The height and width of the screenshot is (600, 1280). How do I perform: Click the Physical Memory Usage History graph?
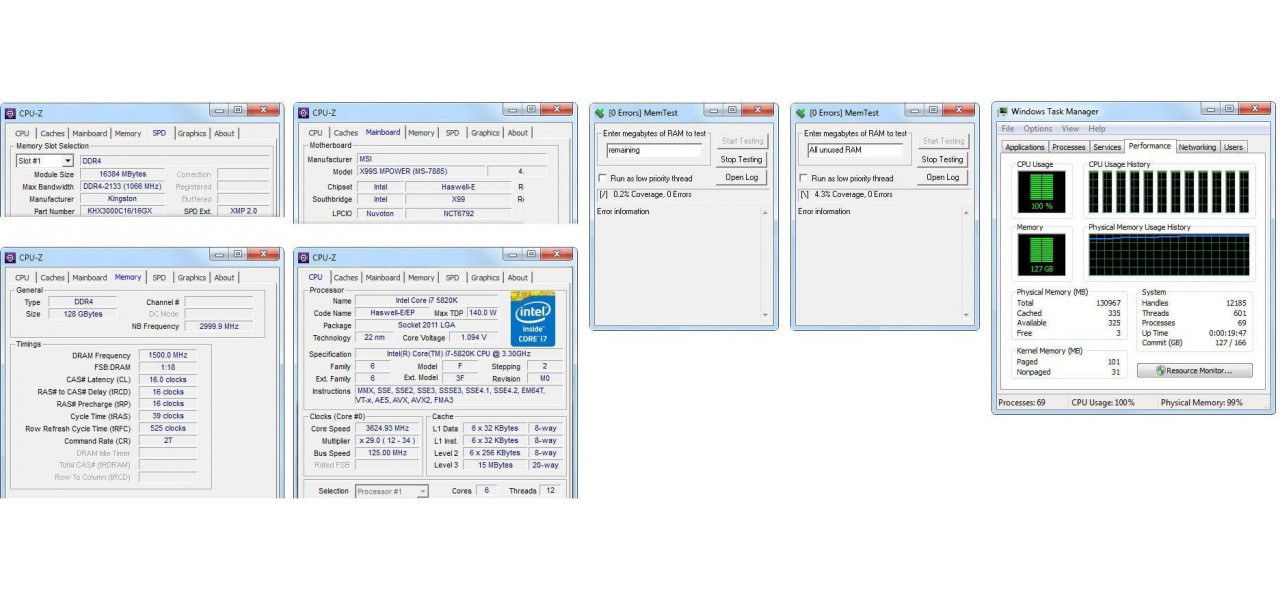(x=1169, y=255)
